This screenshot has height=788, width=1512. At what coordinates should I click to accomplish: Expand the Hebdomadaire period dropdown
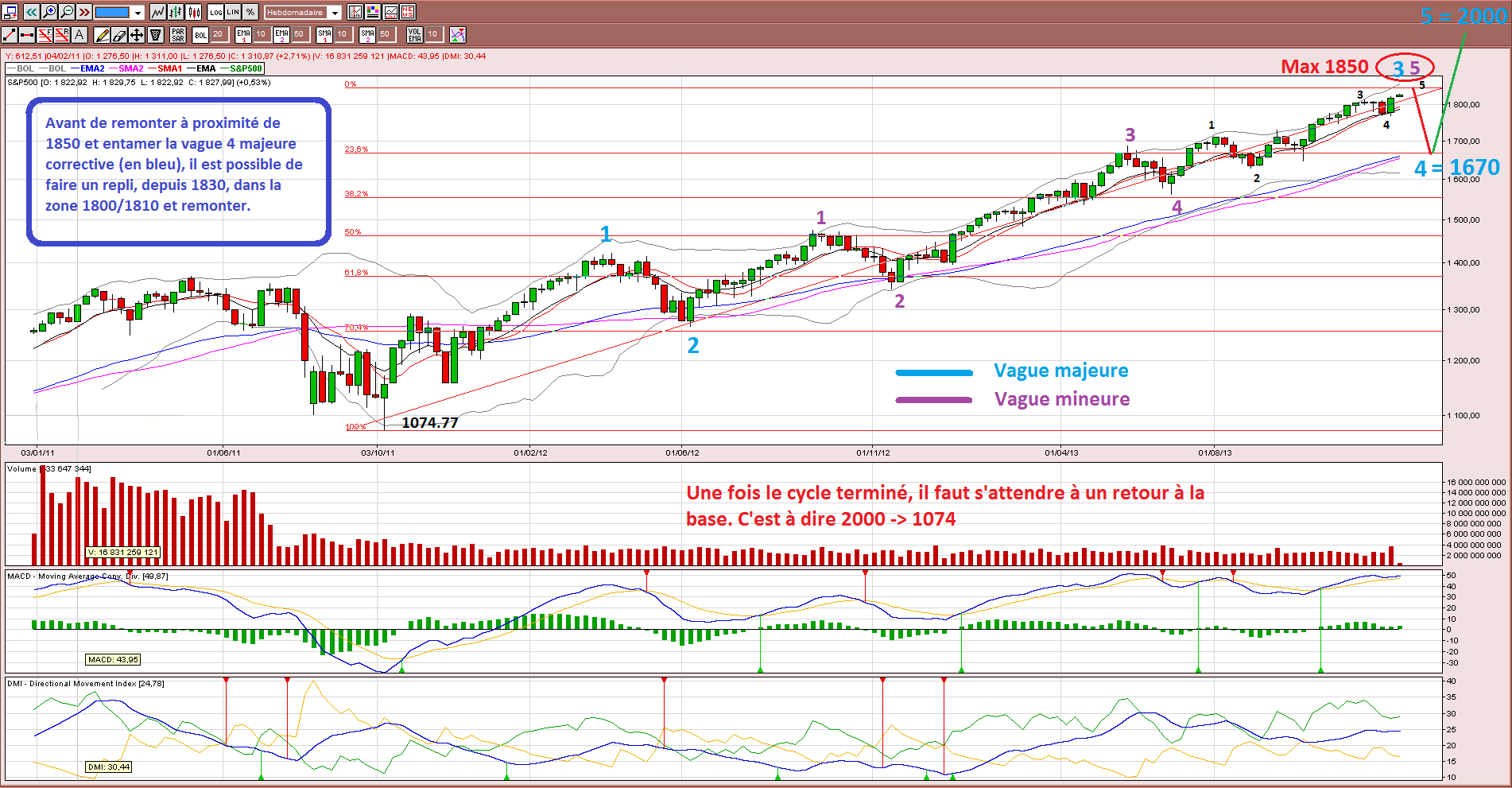tap(335, 13)
